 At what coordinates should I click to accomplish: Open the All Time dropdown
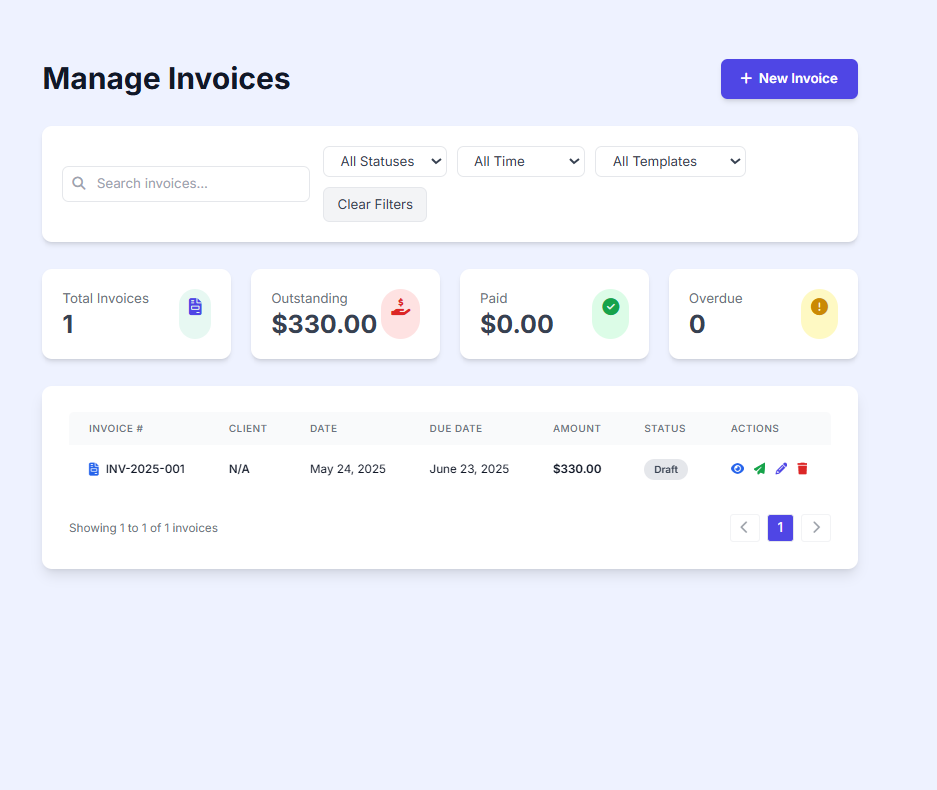click(520, 161)
